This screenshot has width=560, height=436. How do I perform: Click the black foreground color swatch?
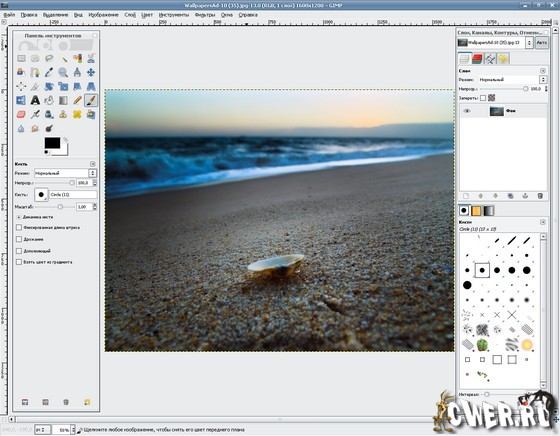pyautogui.click(x=52, y=143)
